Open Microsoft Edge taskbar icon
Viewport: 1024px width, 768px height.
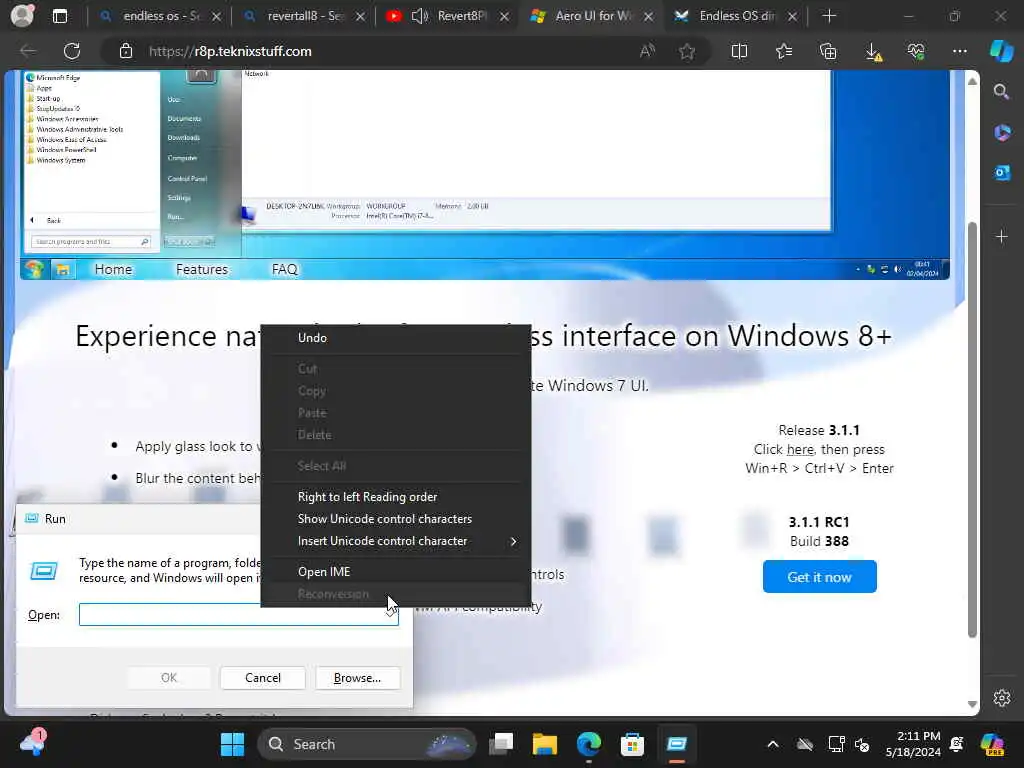click(x=588, y=744)
